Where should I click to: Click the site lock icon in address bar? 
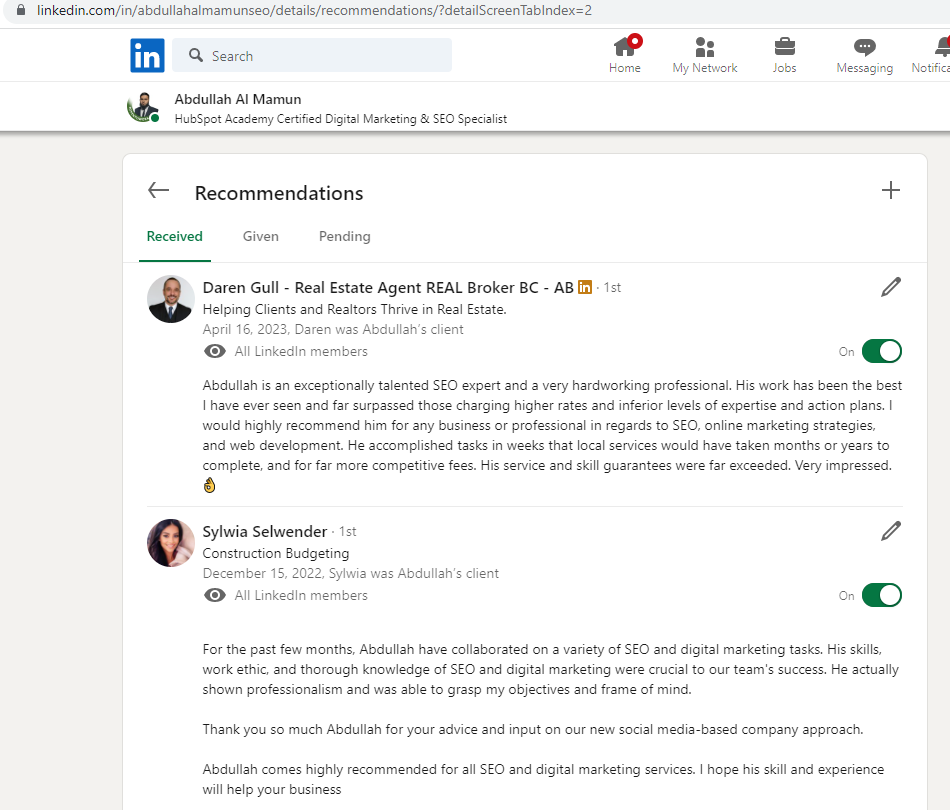(x=21, y=10)
